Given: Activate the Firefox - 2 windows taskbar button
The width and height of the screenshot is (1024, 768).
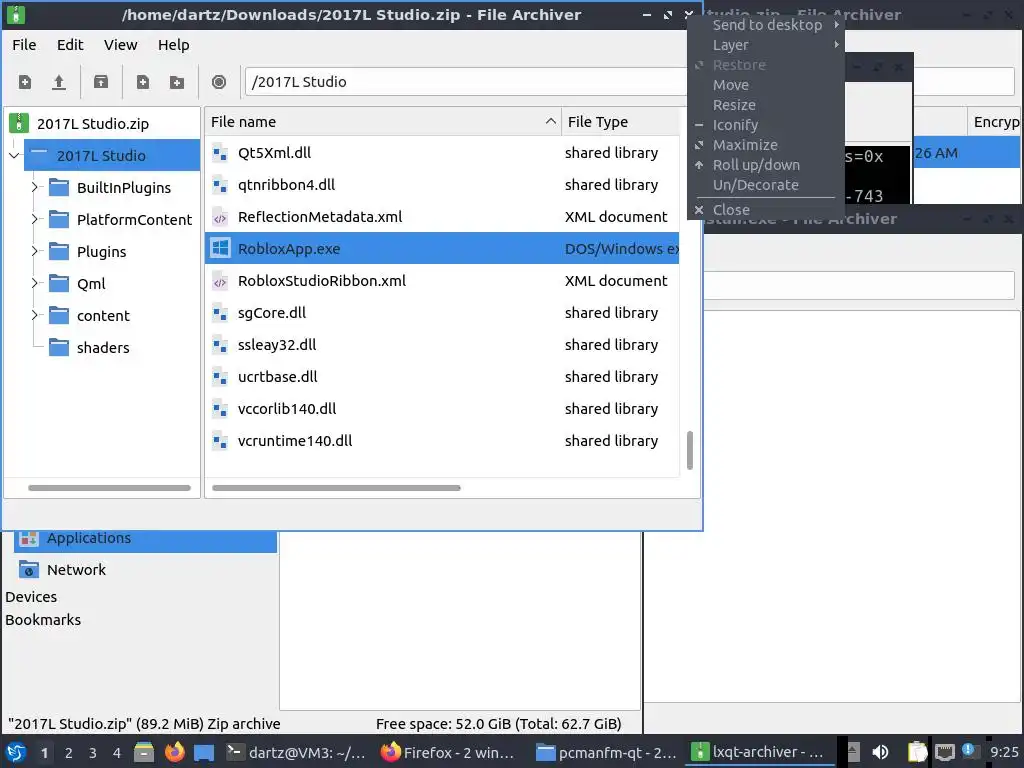Looking at the screenshot, I should tap(451, 752).
